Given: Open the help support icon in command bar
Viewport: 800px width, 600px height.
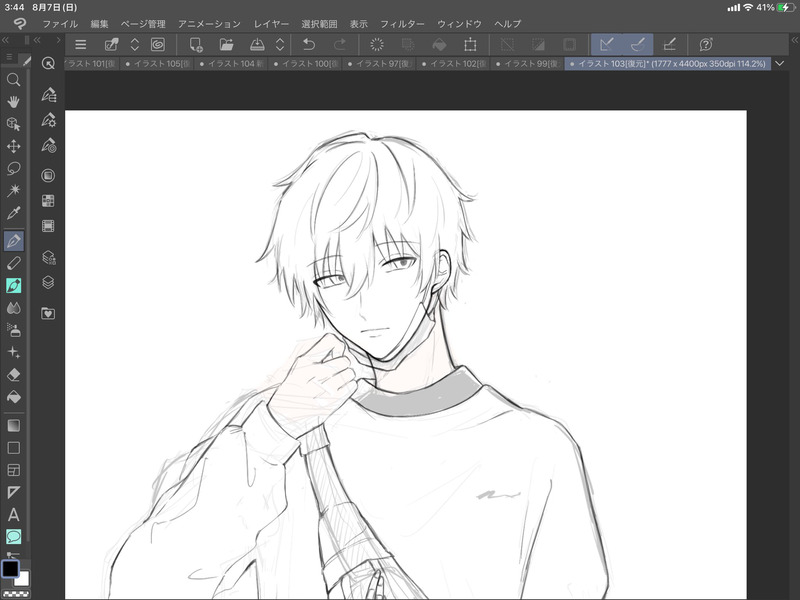Looking at the screenshot, I should point(706,45).
